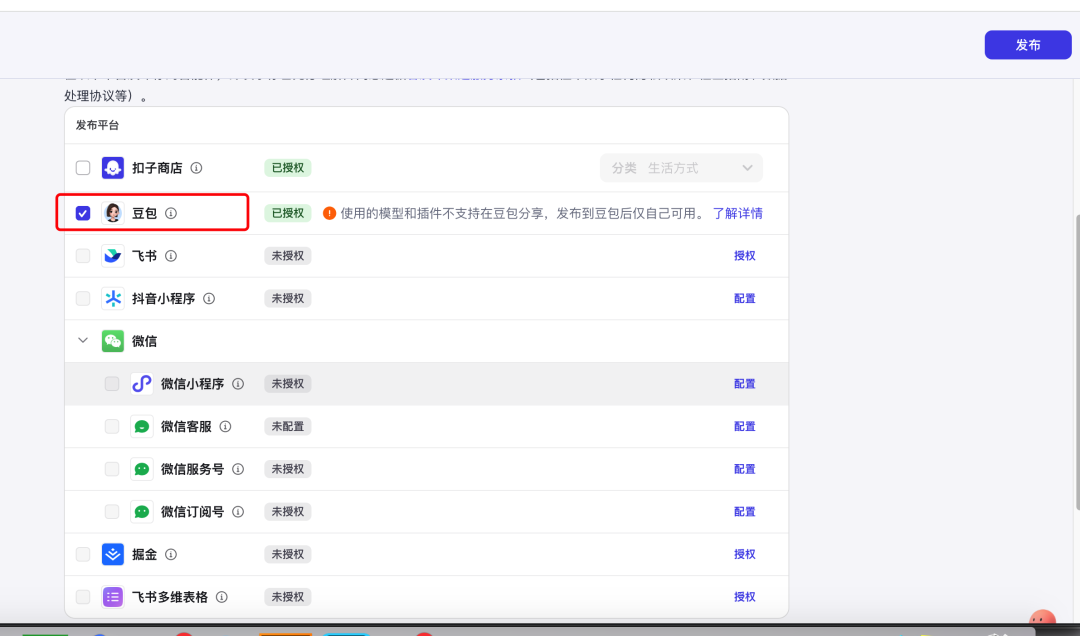Collapse the 微信 group chevron
This screenshot has width=1080, height=636.
click(x=83, y=340)
